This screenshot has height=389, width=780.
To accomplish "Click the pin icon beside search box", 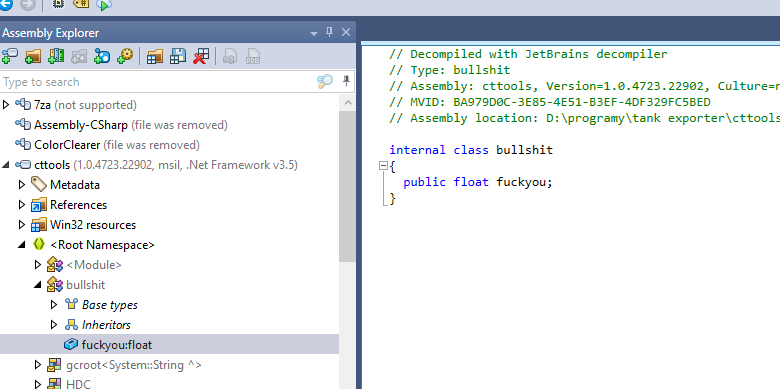I will [346, 81].
